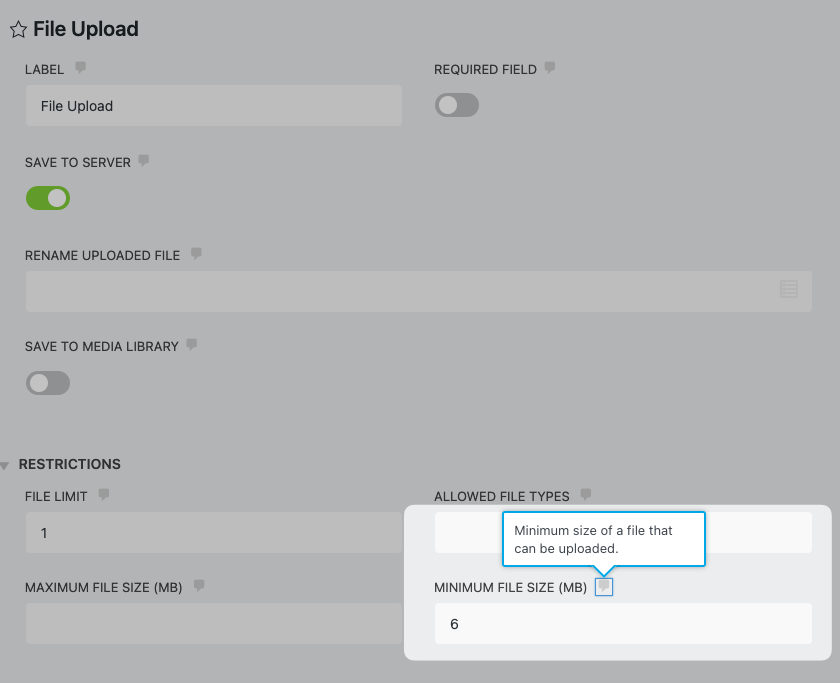Click the Rename Uploaded File input

pos(400,291)
